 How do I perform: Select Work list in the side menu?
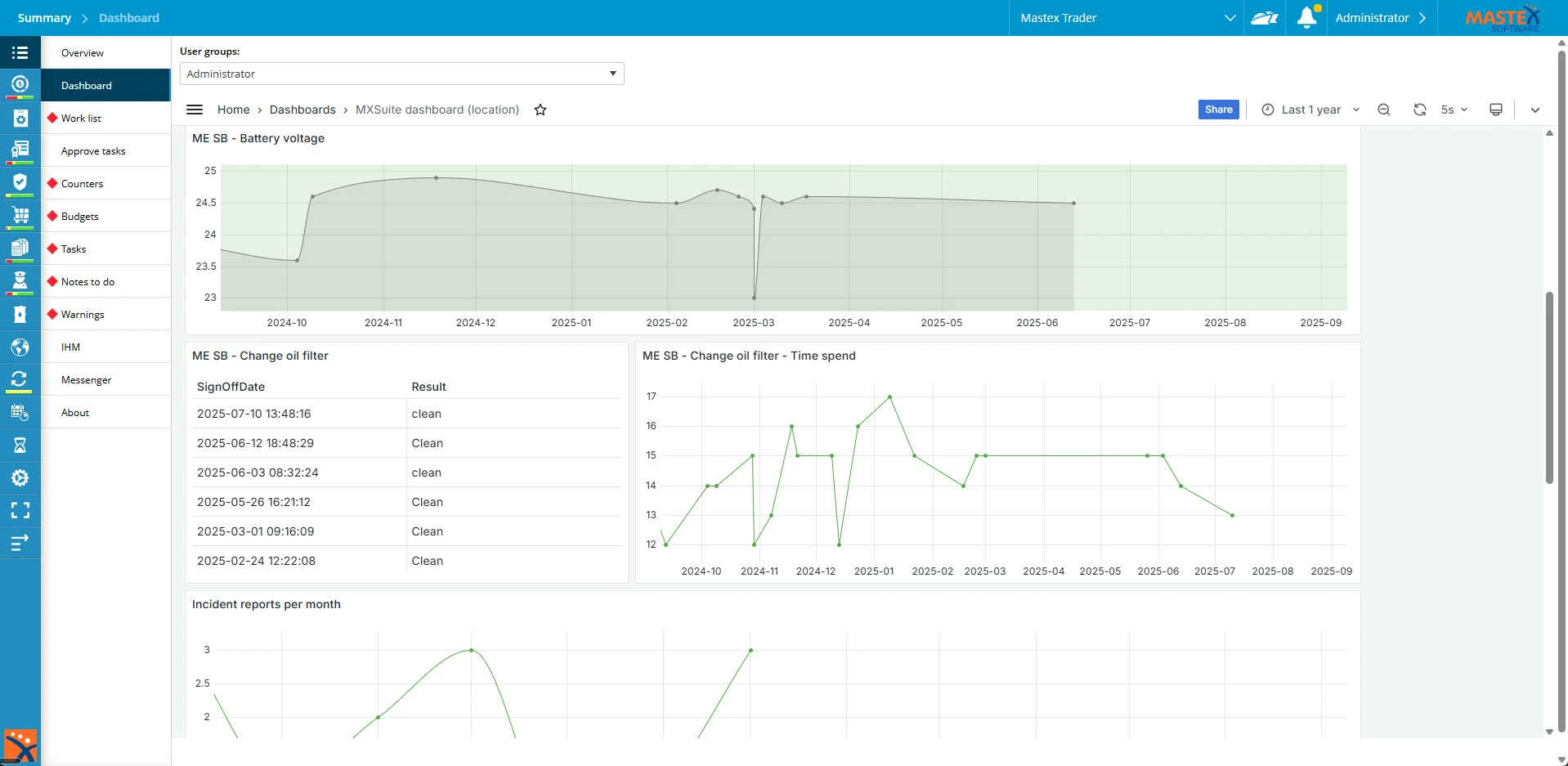(81, 119)
